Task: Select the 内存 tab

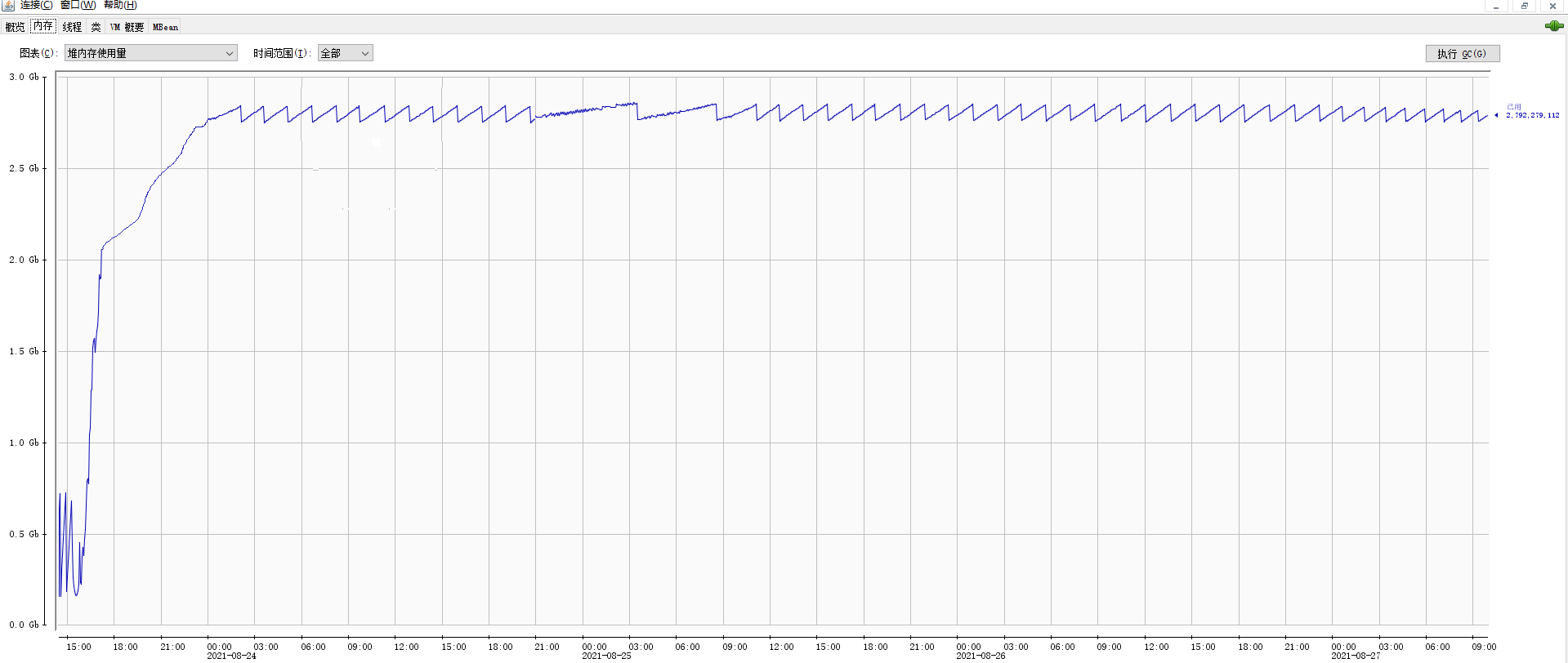Action: click(43, 26)
